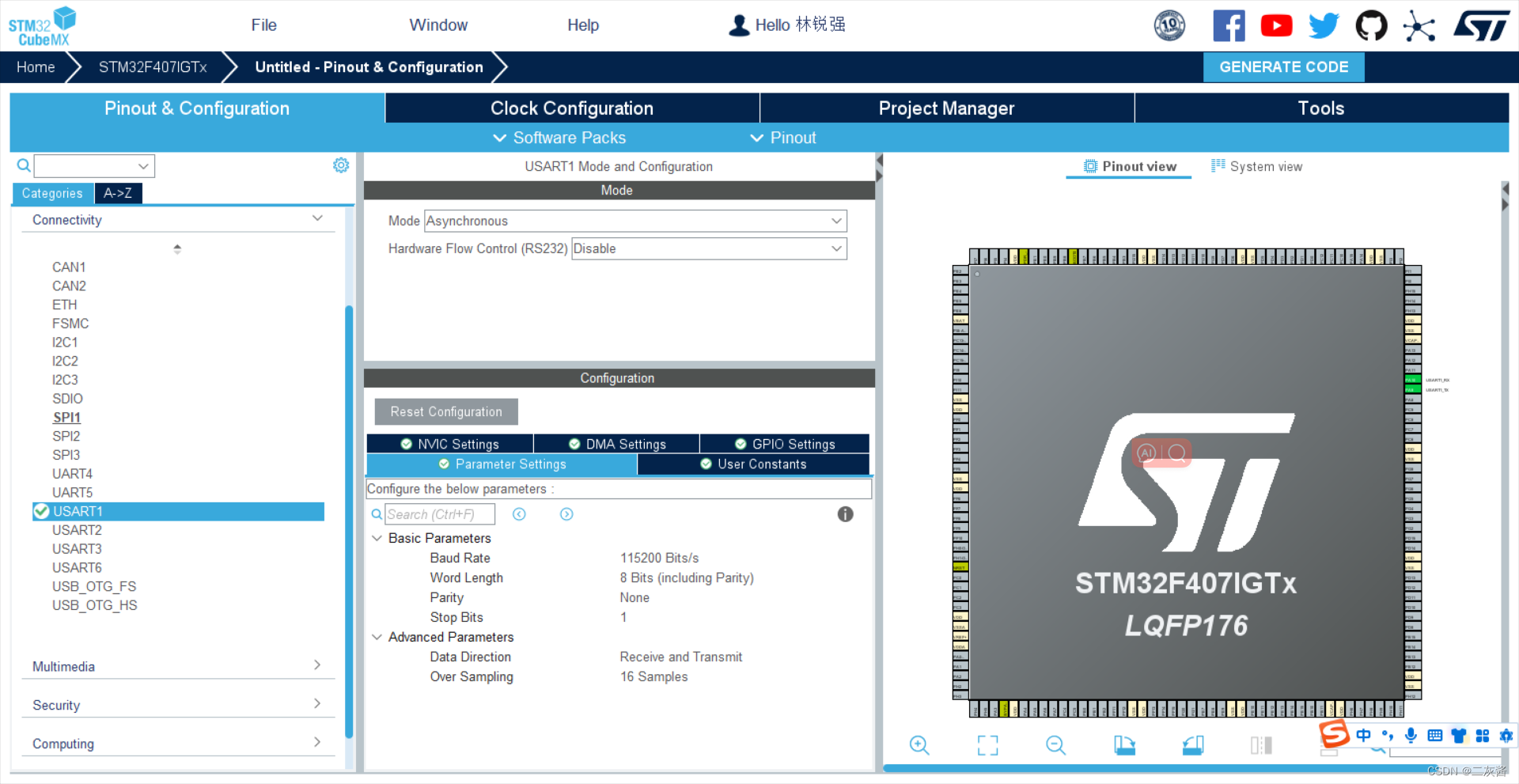Toggle Sogou Chinese/English mode
This screenshot has width=1519, height=784.
pyautogui.click(x=1363, y=736)
